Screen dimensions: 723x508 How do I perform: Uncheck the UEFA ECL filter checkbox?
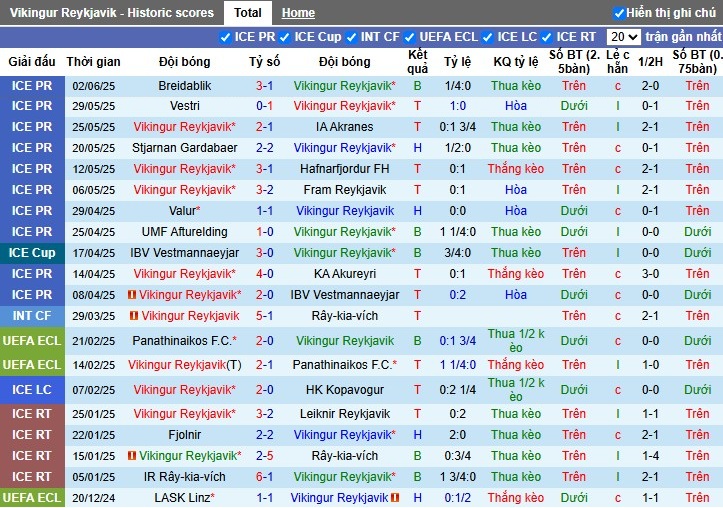(x=409, y=37)
